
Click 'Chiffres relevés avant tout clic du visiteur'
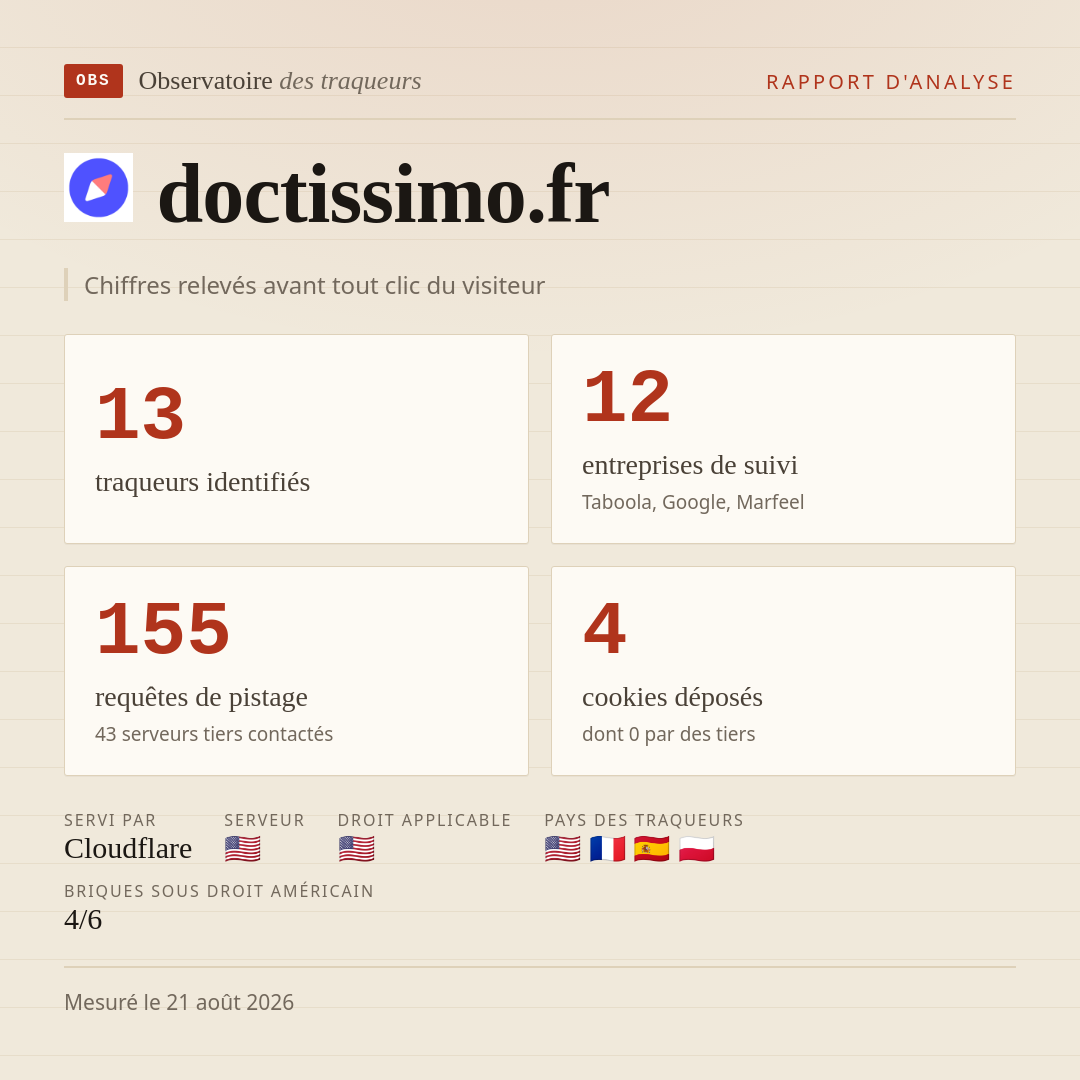coord(314,285)
